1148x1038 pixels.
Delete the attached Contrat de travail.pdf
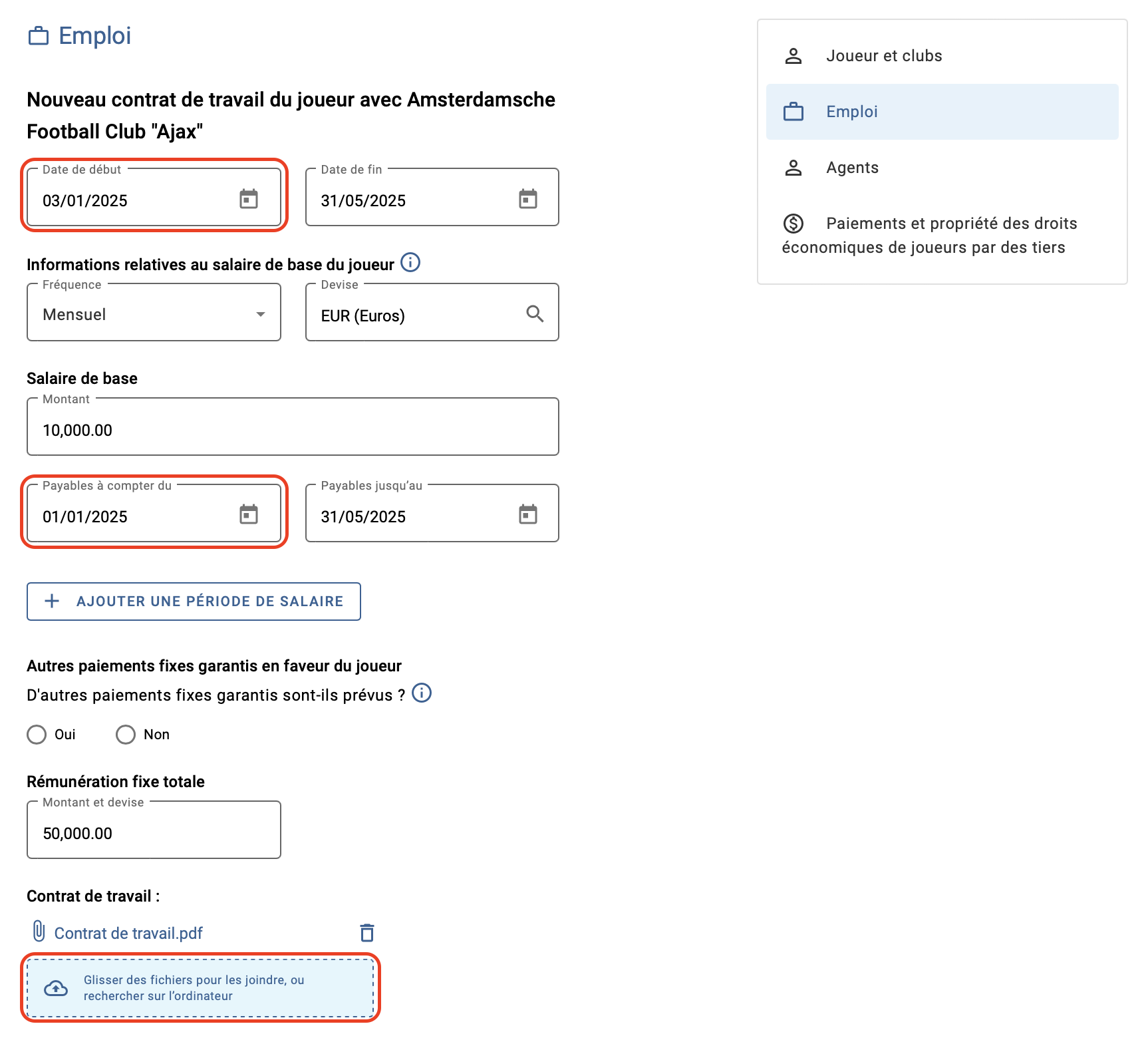(x=367, y=933)
